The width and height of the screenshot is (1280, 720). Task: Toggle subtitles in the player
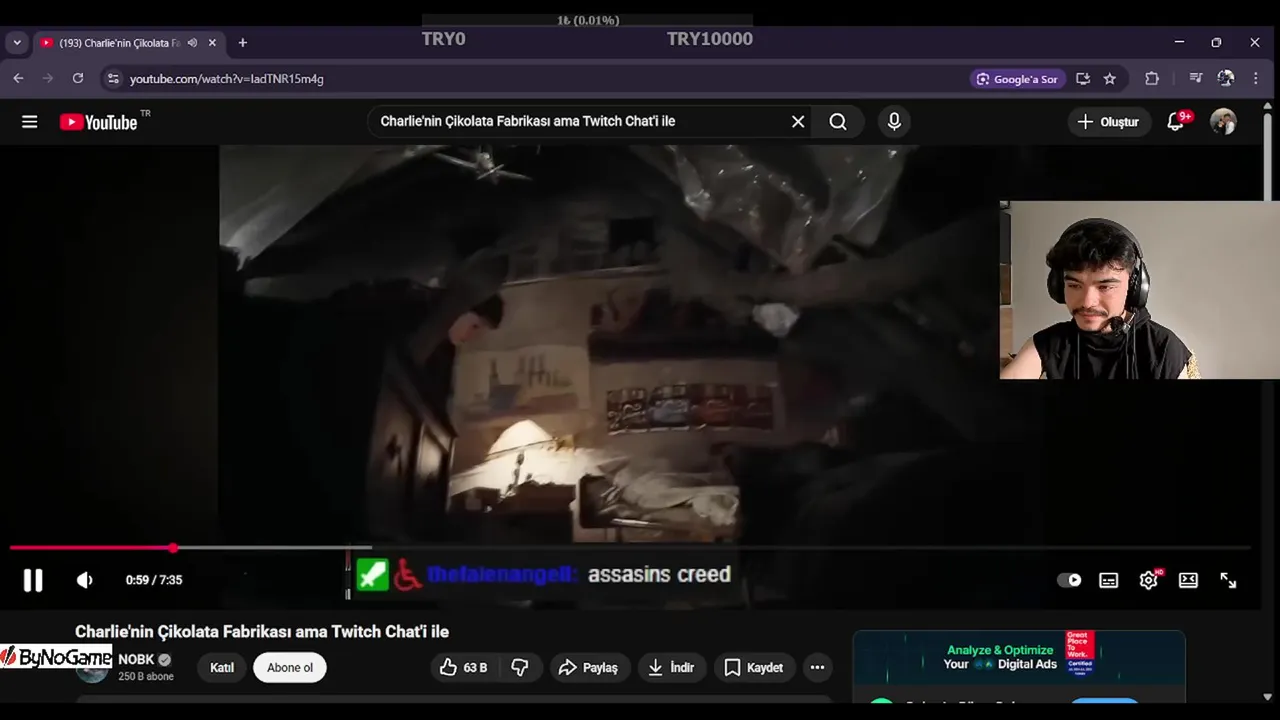coord(1108,580)
